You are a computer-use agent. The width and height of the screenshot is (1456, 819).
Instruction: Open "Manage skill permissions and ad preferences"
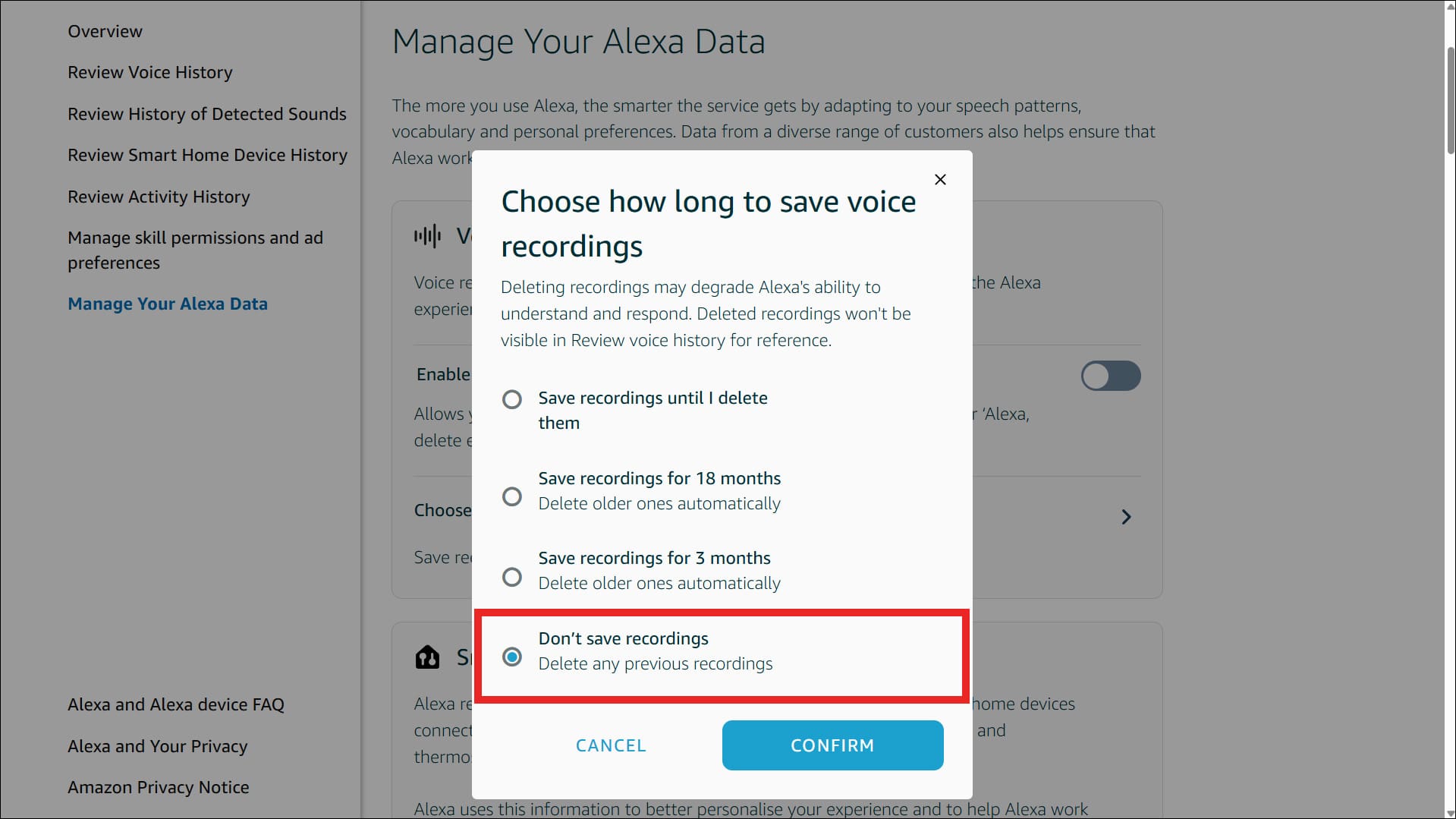(195, 250)
